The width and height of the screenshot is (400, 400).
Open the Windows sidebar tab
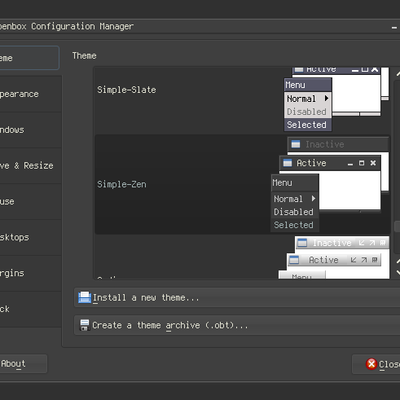[30, 130]
